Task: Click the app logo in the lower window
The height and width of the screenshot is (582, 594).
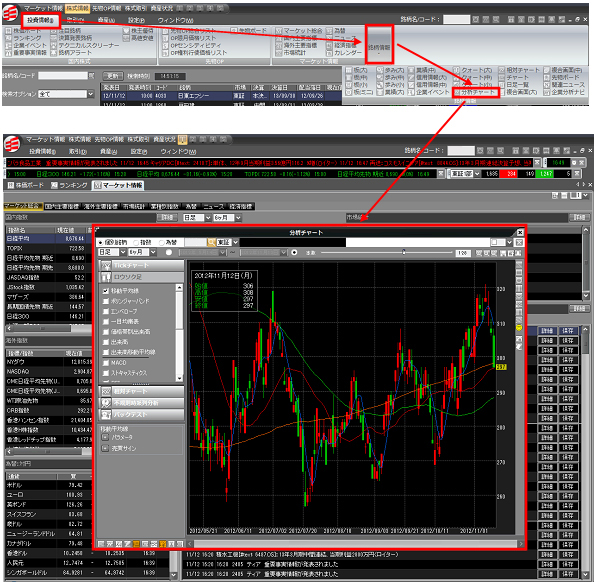Action: [12, 144]
